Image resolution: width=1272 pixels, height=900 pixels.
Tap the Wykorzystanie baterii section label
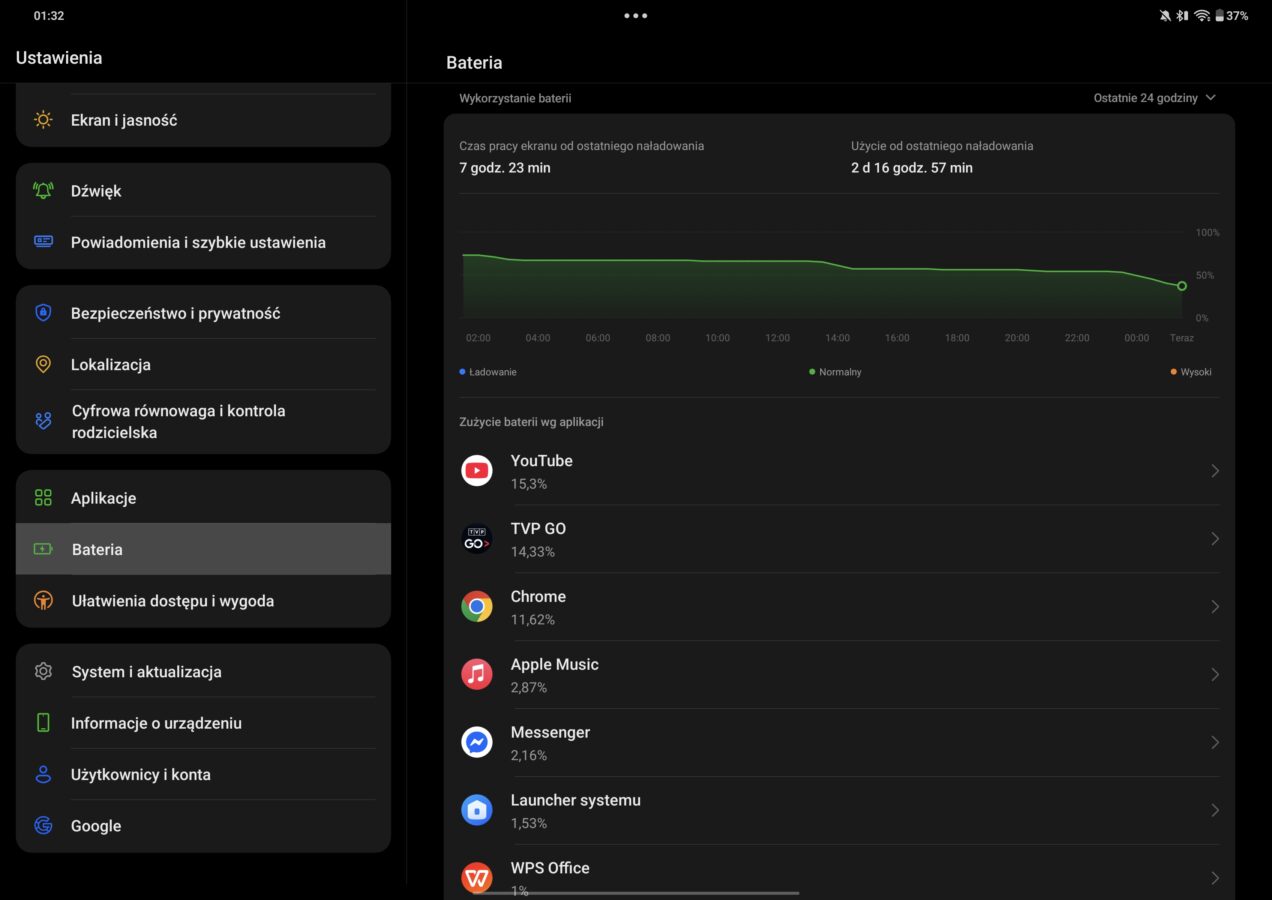point(515,98)
